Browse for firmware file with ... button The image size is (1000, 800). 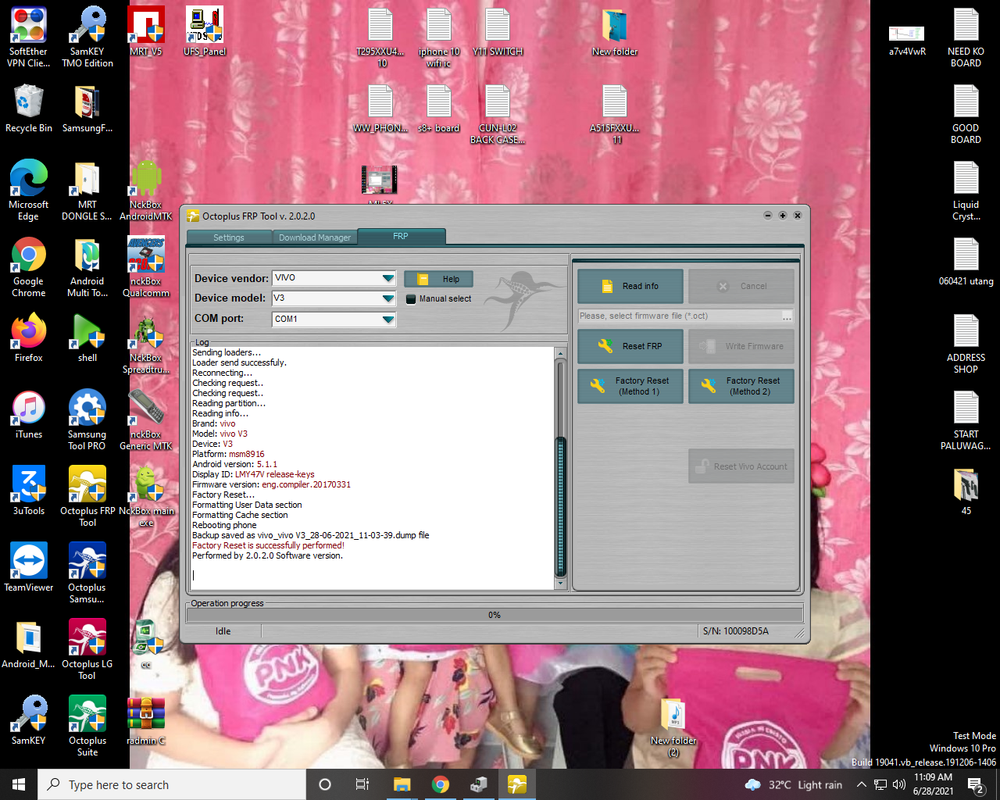coord(787,316)
